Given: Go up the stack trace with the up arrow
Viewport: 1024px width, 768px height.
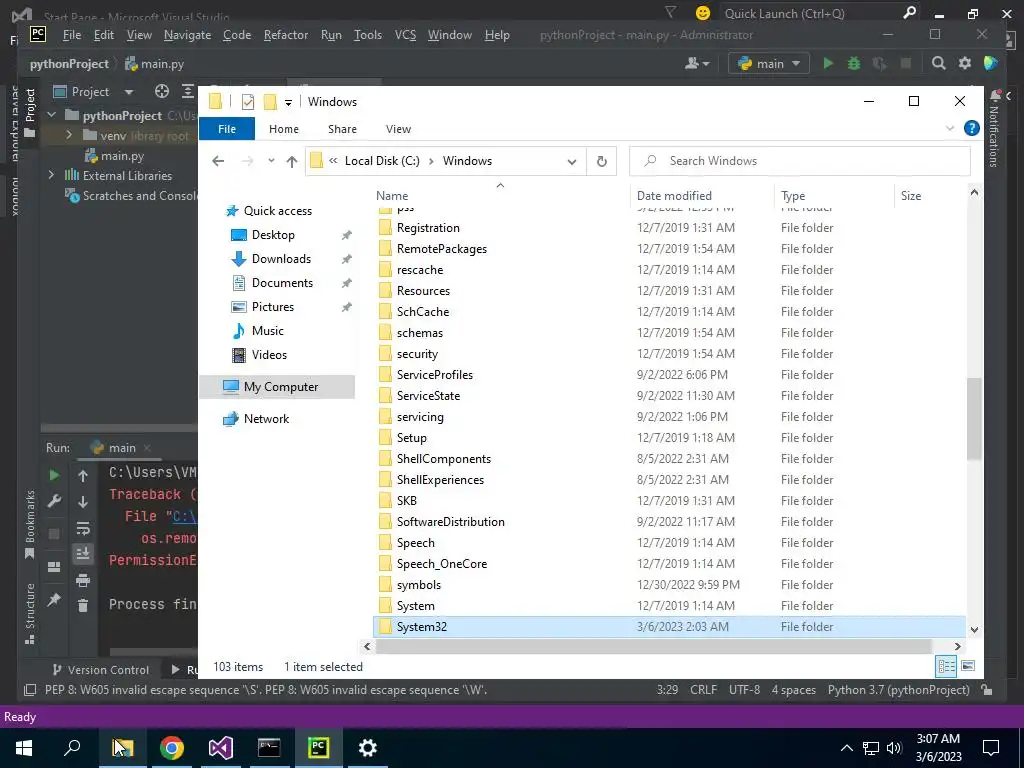Looking at the screenshot, I should [83, 476].
